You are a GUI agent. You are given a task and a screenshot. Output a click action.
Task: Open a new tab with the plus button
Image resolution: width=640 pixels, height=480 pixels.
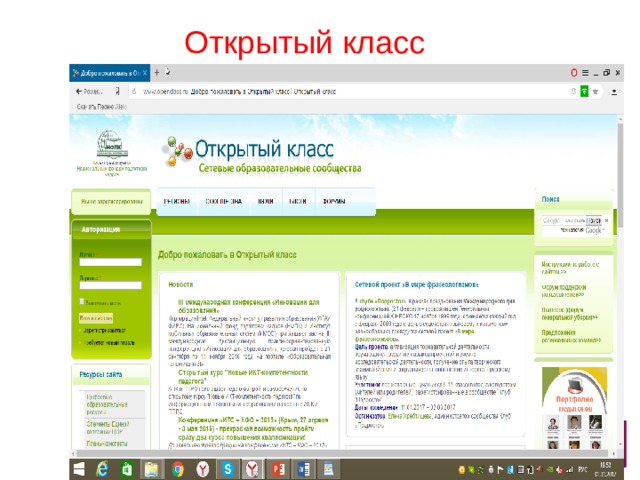pyautogui.click(x=157, y=73)
